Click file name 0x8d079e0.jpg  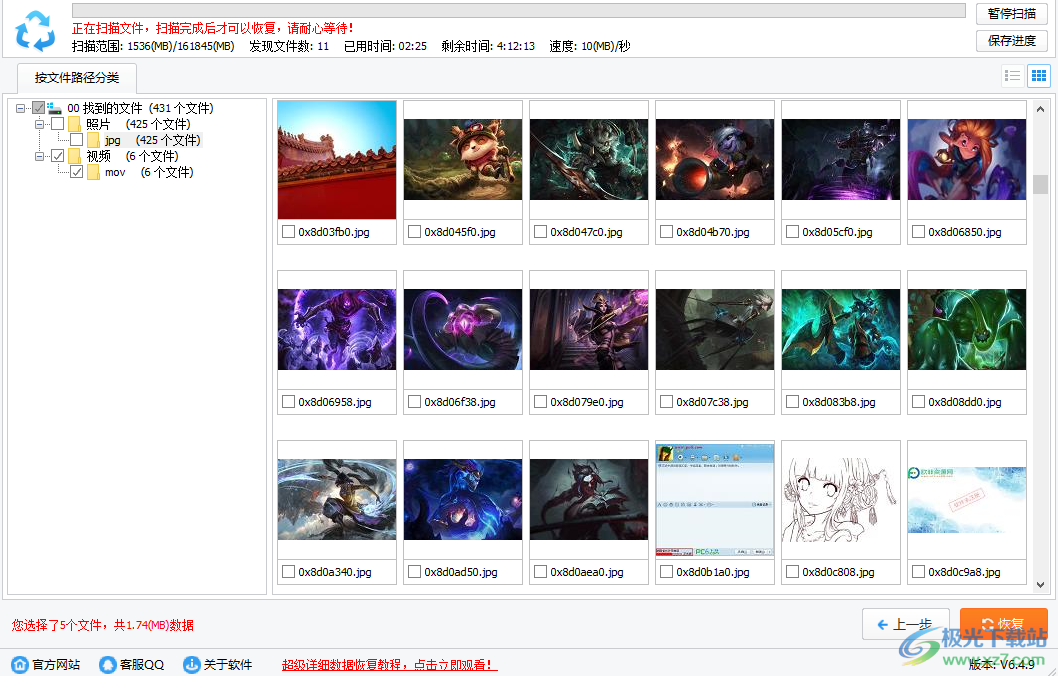(x=586, y=402)
